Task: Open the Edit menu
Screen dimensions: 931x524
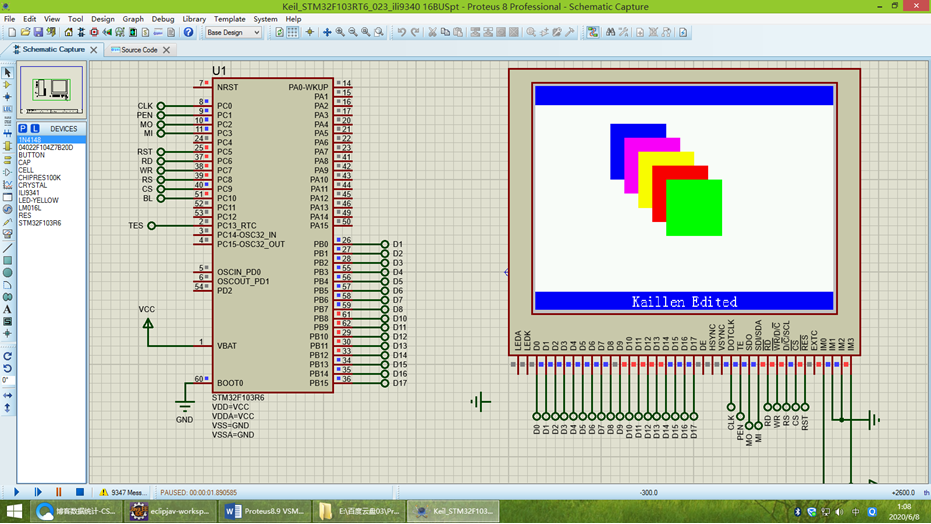Action: [29, 19]
